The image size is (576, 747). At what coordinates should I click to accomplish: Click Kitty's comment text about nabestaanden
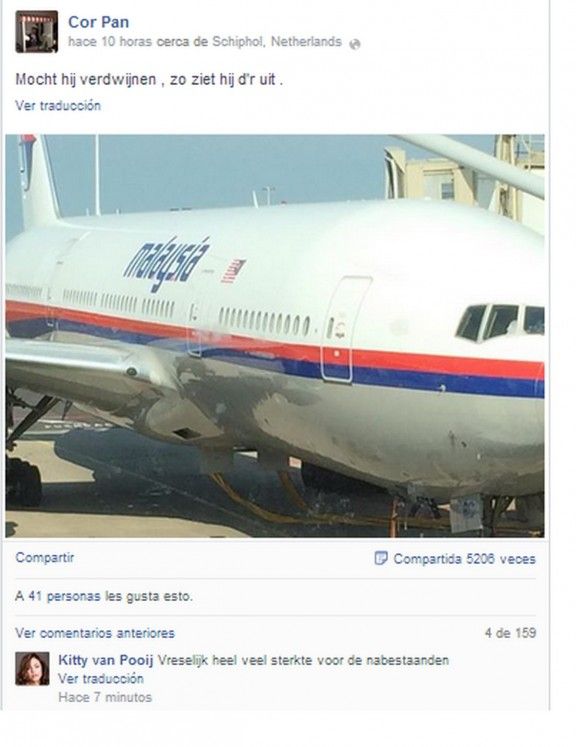click(303, 660)
